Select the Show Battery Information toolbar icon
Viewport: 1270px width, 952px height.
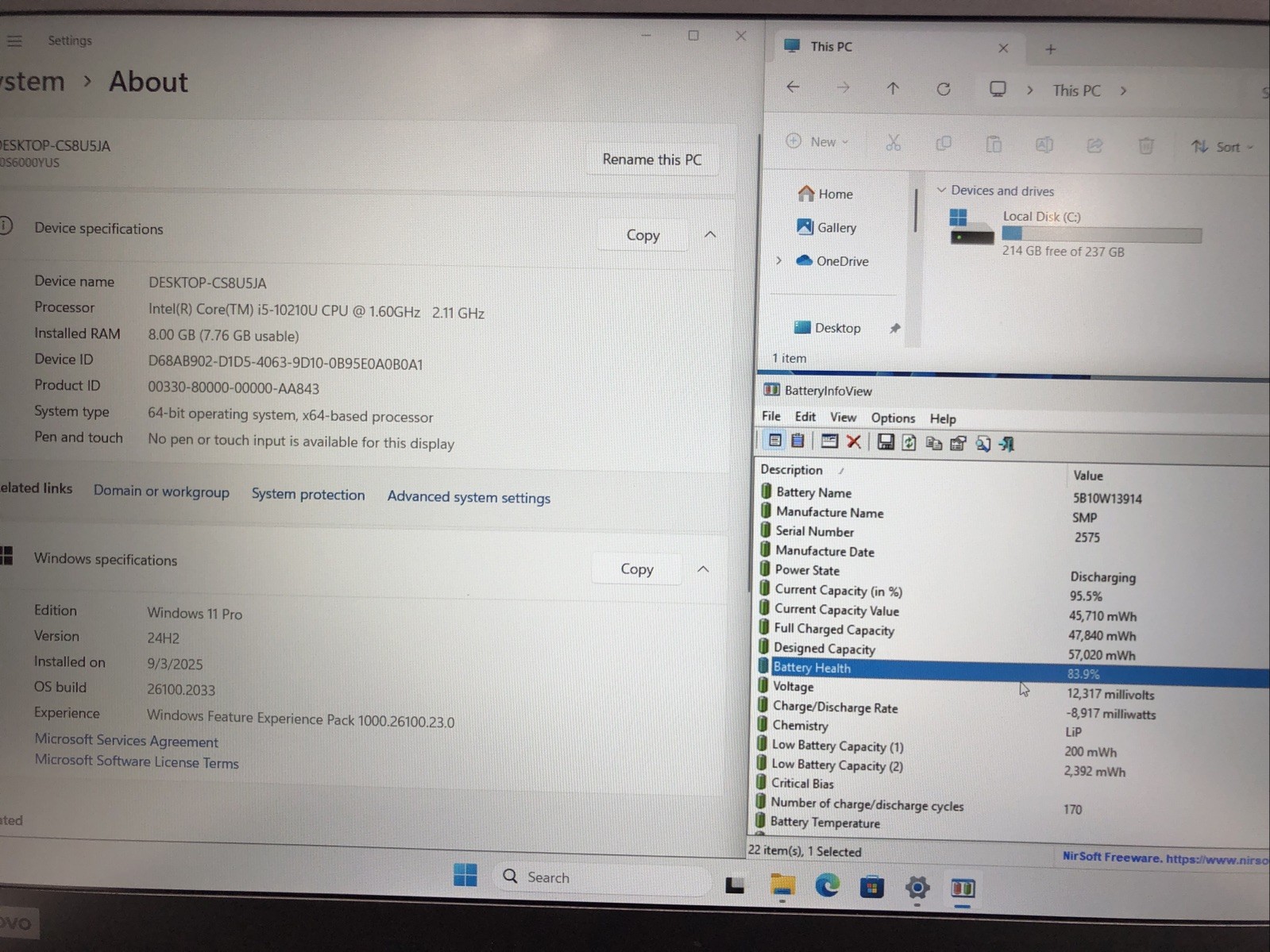pos(774,441)
